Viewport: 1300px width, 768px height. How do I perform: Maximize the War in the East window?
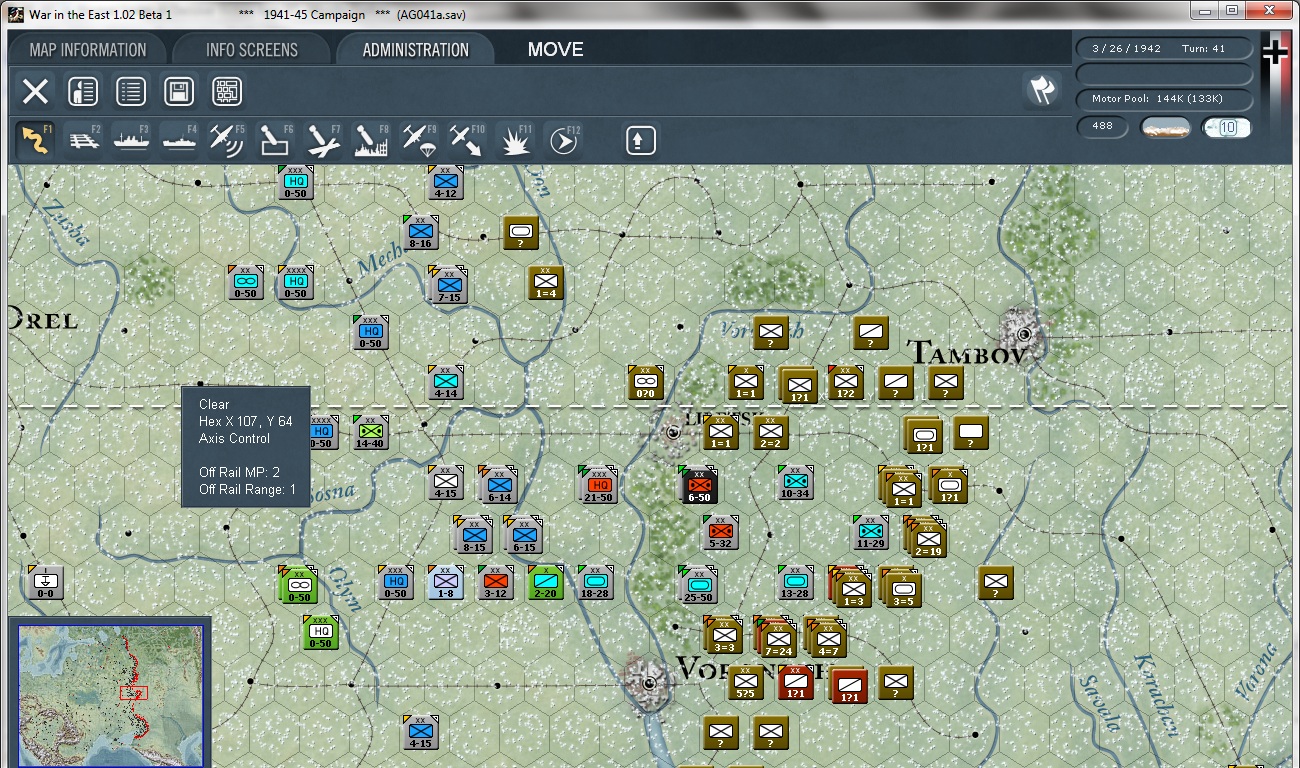[1231, 11]
